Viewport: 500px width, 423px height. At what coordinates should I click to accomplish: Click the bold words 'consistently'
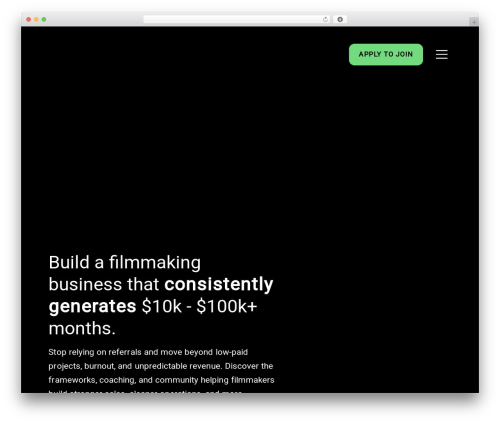tap(219, 284)
